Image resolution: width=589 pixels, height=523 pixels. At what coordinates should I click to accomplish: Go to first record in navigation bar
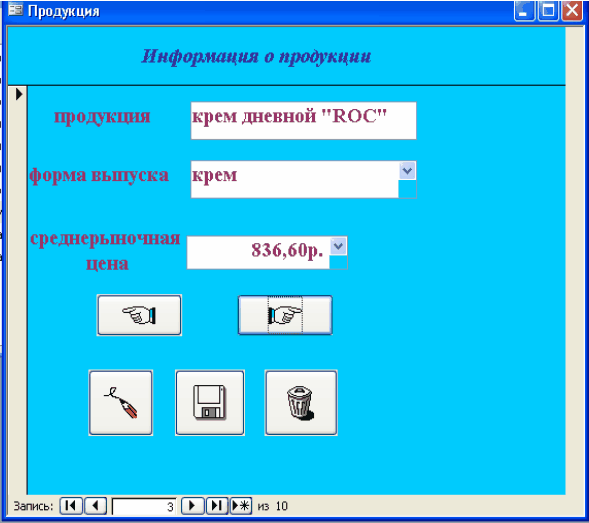click(71, 506)
